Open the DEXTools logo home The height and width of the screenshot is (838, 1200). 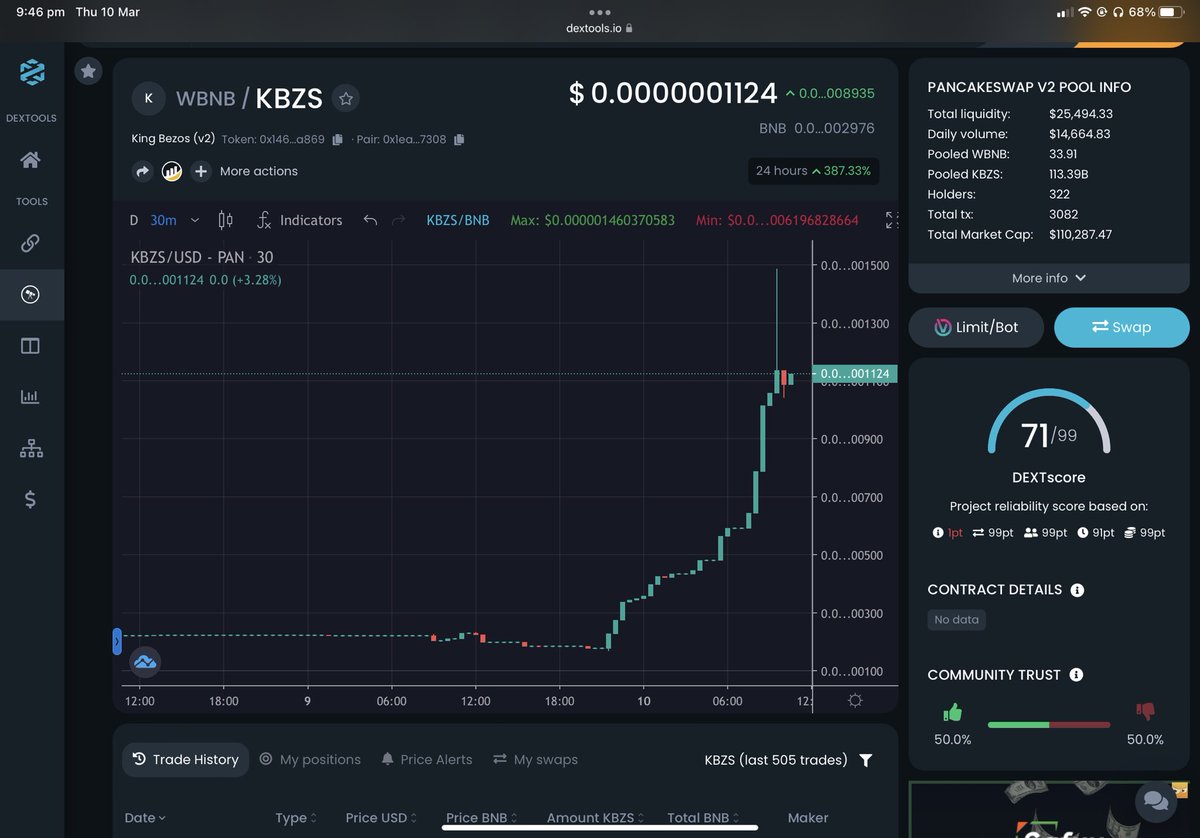click(32, 72)
